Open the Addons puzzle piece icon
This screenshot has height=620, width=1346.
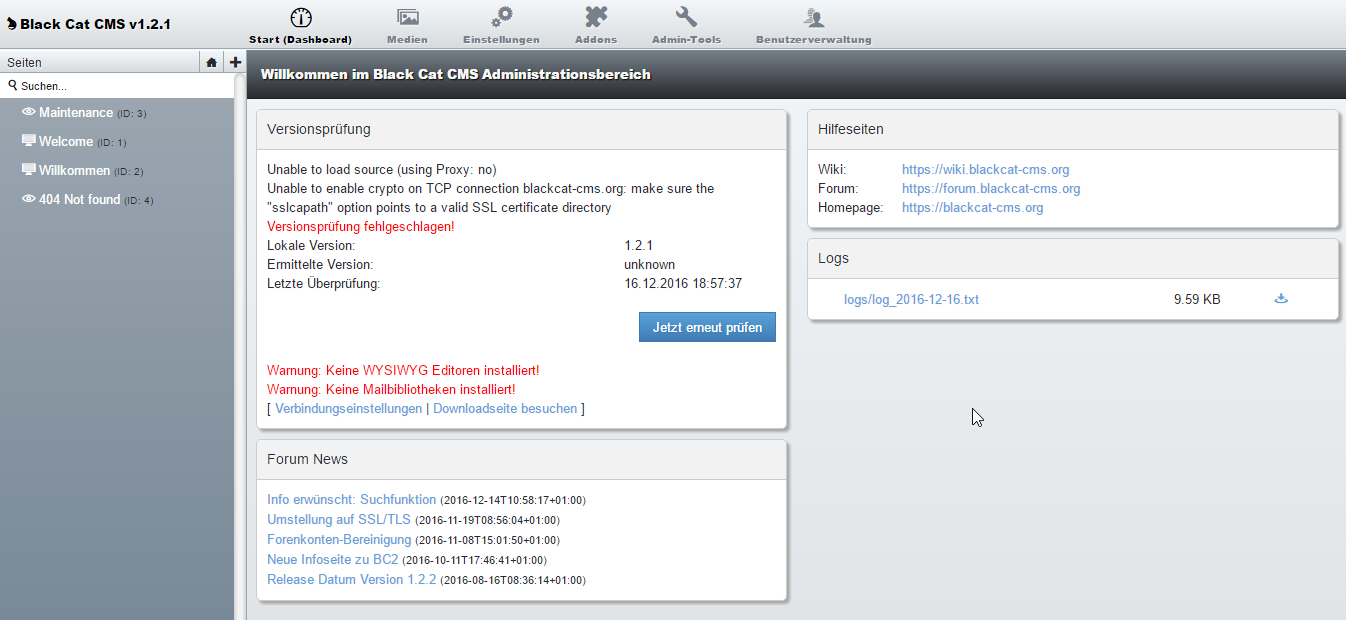coord(596,17)
